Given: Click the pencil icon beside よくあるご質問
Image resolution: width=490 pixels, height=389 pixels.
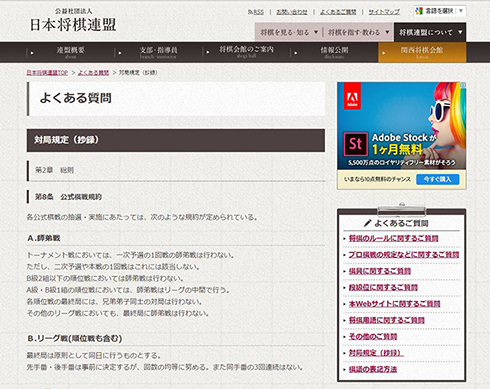Looking at the screenshot, I should pyautogui.click(x=367, y=223).
